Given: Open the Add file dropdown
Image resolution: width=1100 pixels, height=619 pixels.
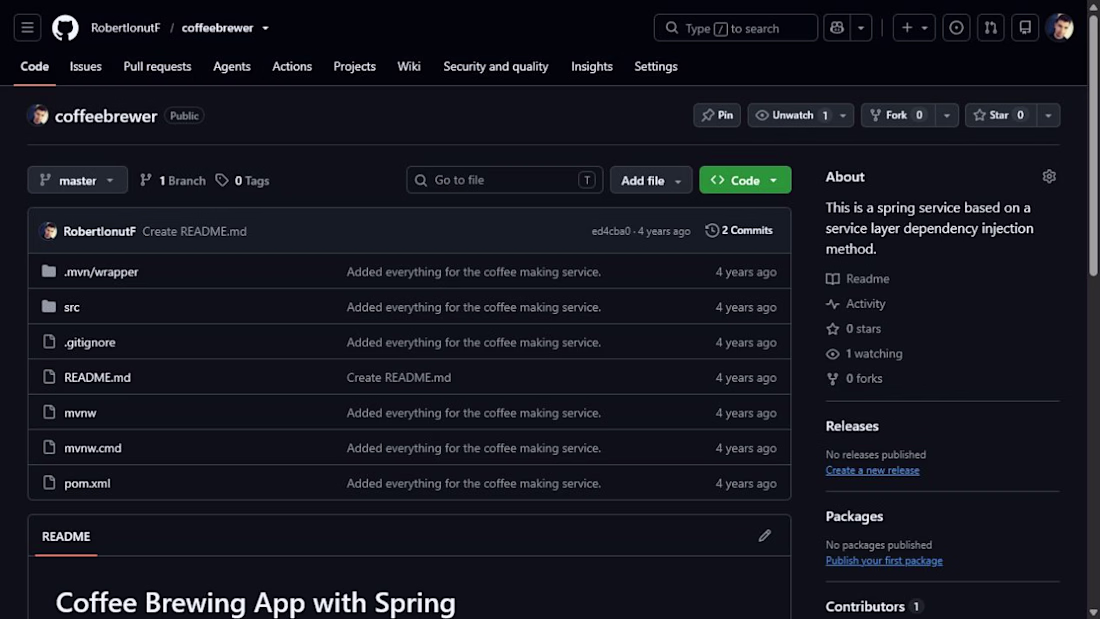Looking at the screenshot, I should [650, 180].
